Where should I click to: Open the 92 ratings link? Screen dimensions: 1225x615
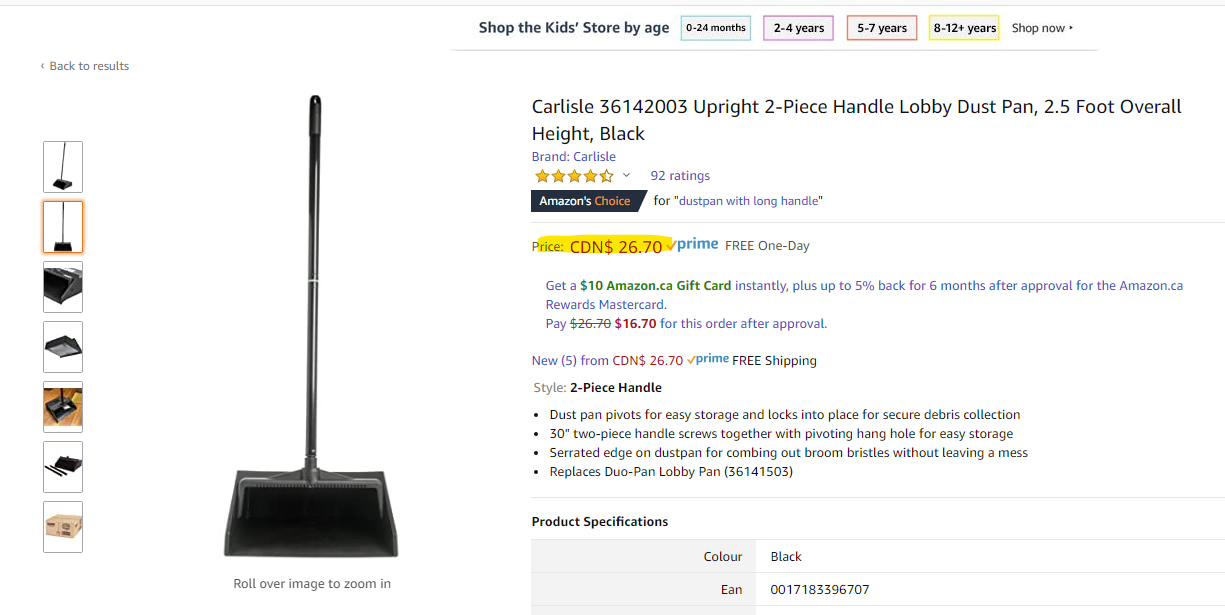pos(680,176)
